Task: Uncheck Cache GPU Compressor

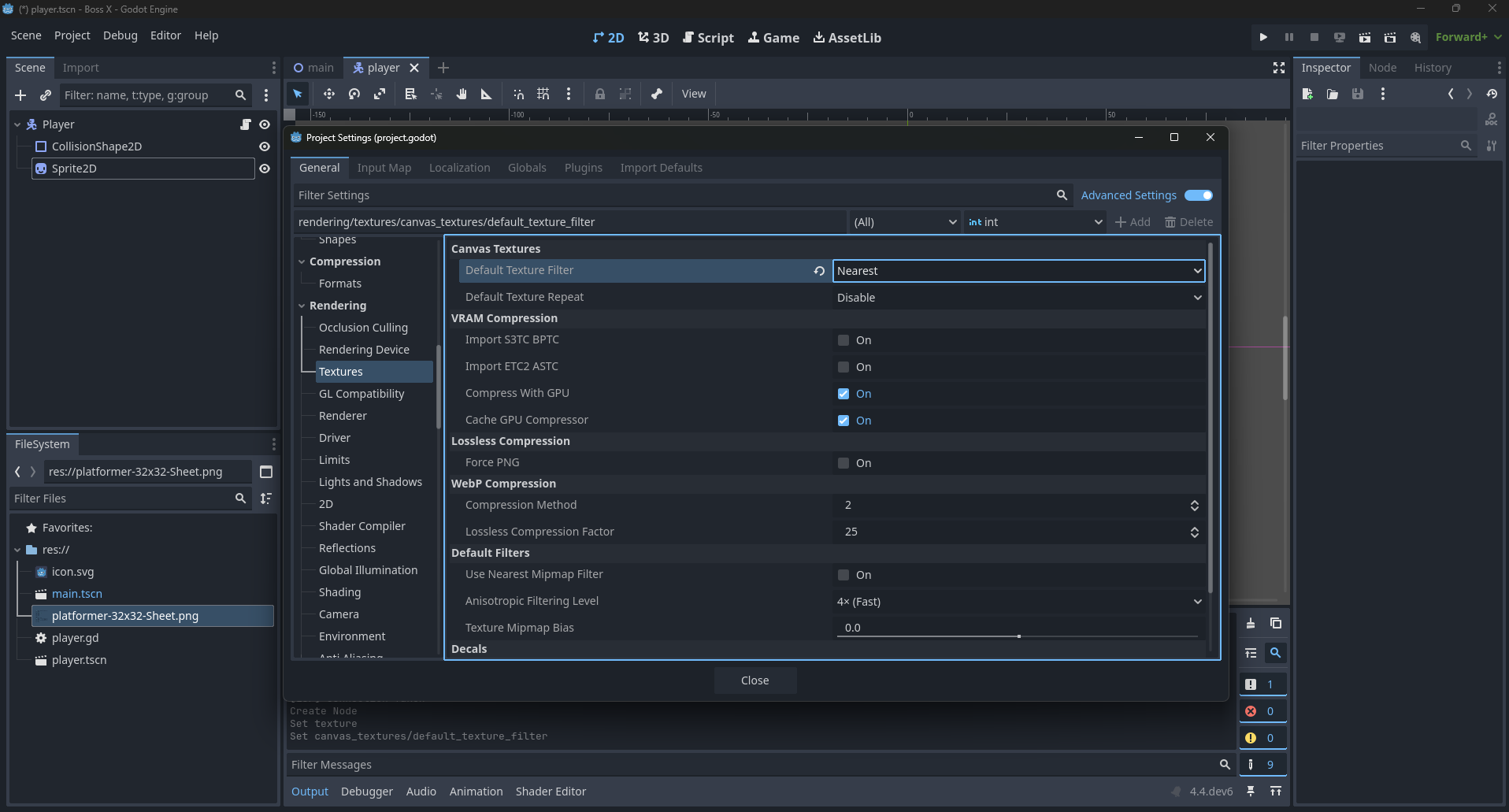Action: point(843,421)
